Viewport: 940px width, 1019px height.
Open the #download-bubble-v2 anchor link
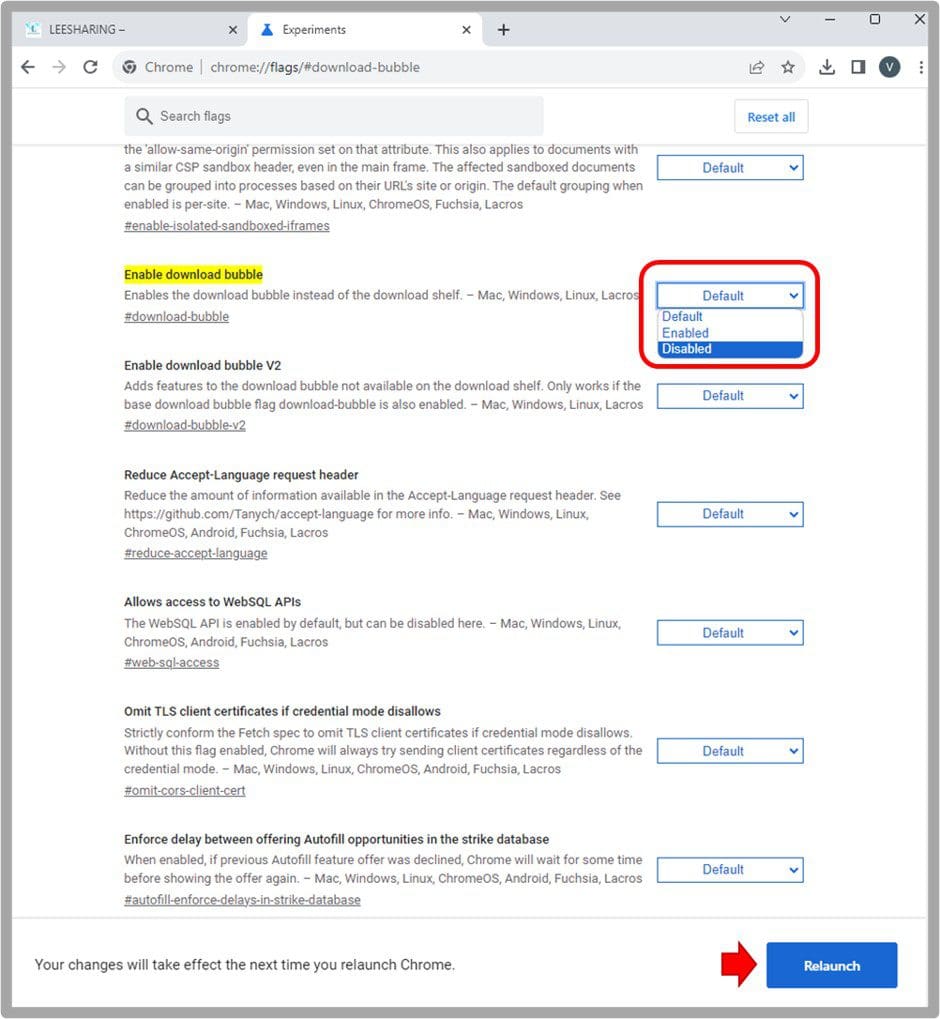185,425
